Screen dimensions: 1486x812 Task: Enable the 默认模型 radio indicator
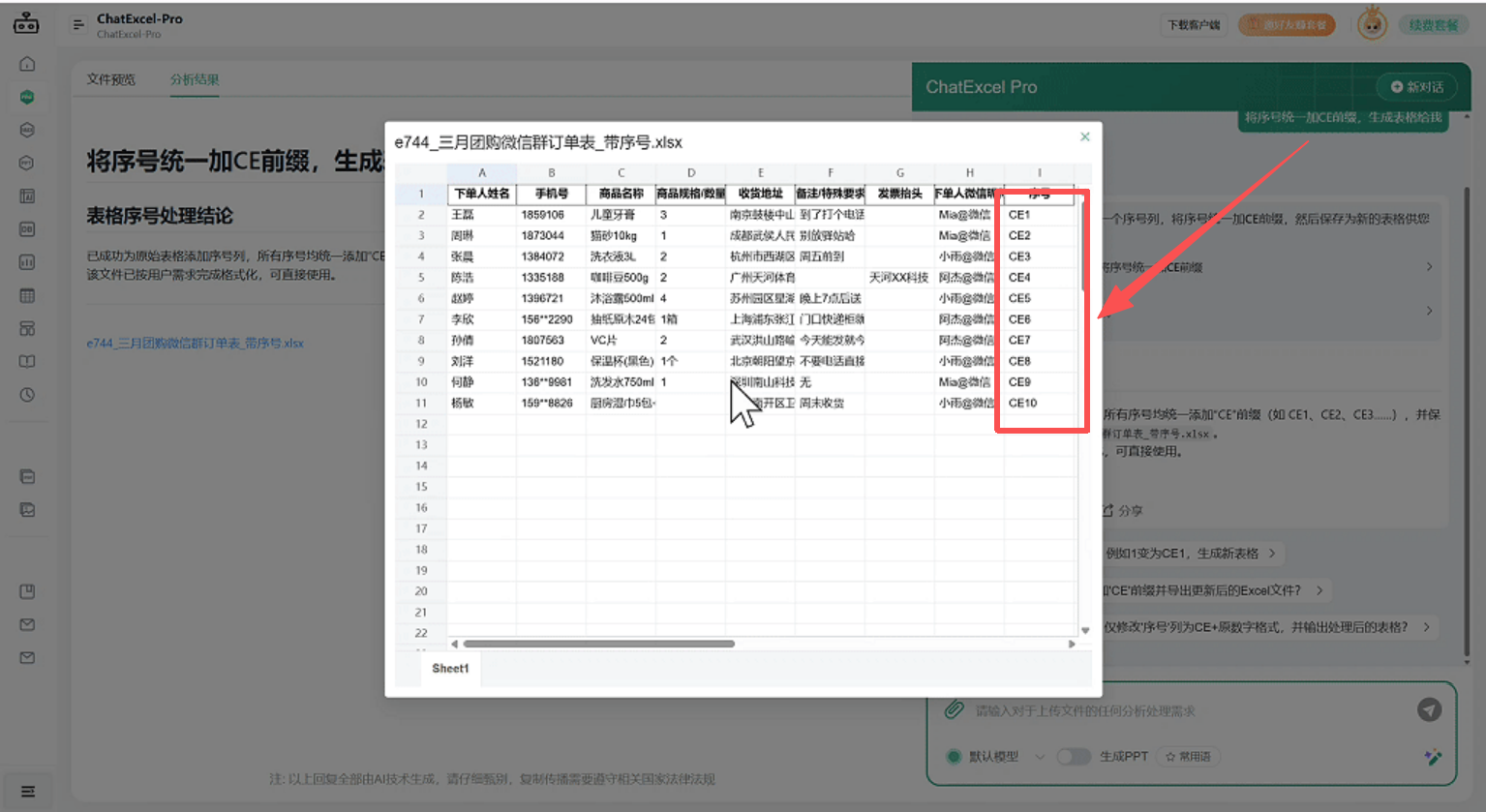click(x=954, y=757)
